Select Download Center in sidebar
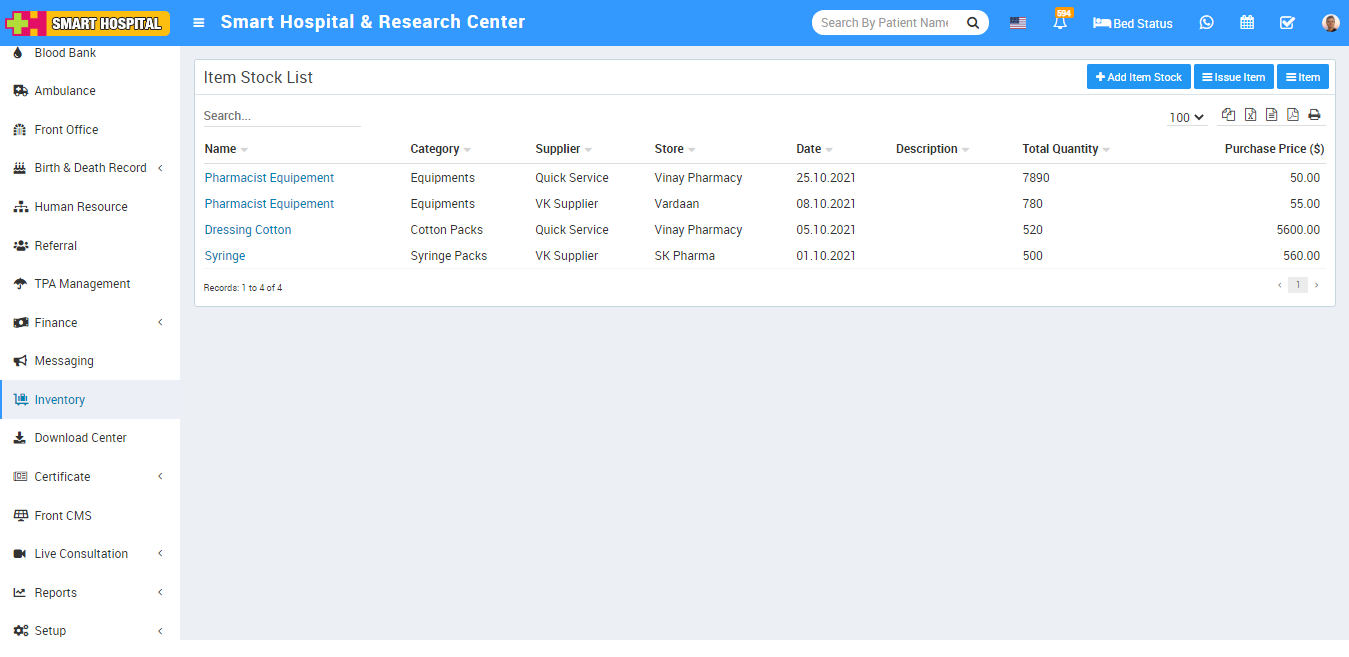Screen dimensions: 1349x657 pyautogui.click(x=80, y=438)
